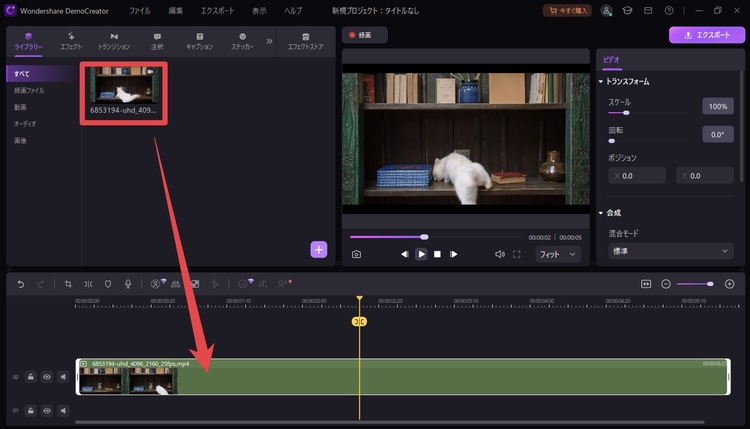
Task: Open the 表示 view menu
Action: point(259,11)
